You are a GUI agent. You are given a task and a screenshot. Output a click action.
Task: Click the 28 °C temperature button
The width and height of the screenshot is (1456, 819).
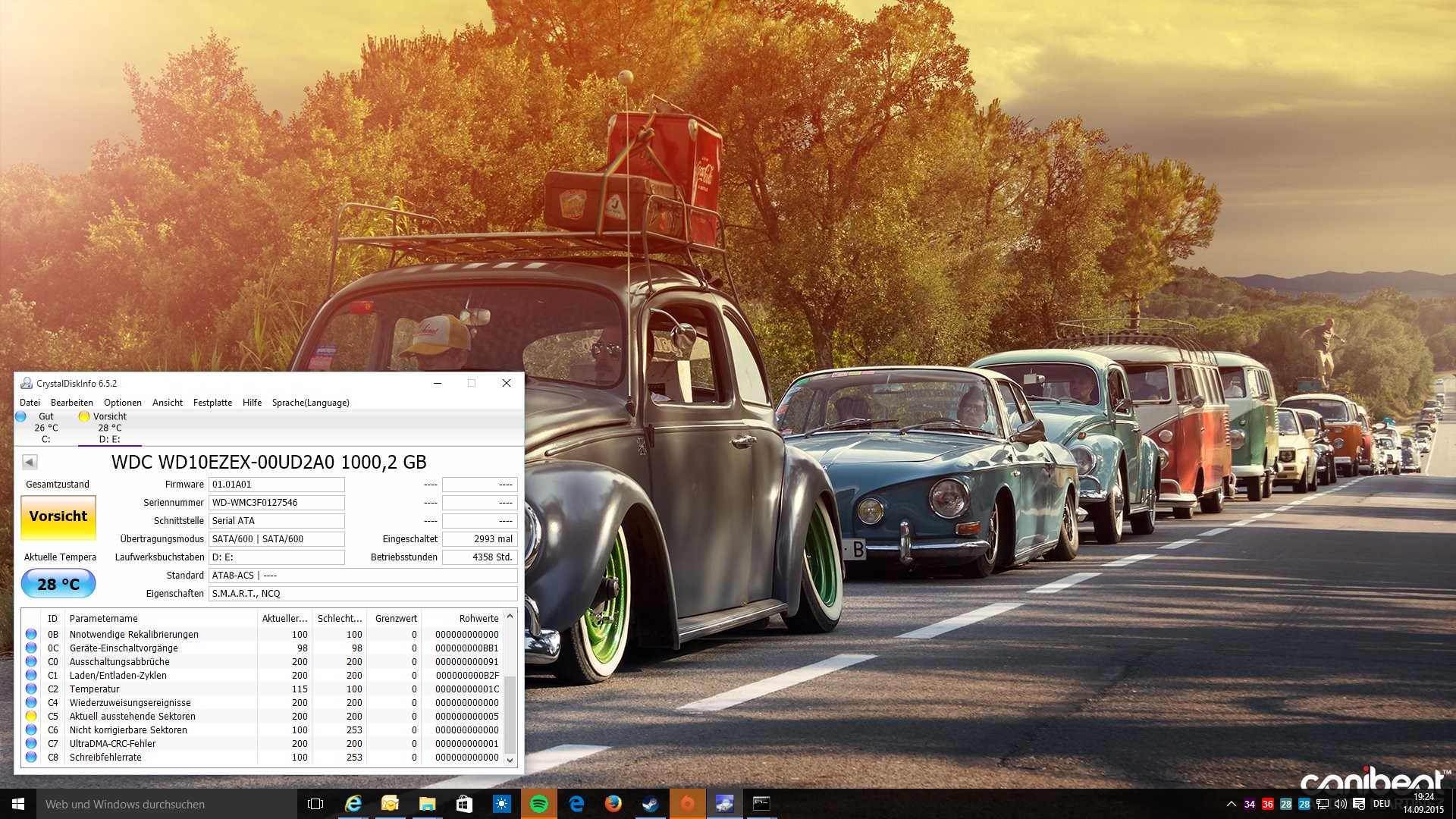58,584
